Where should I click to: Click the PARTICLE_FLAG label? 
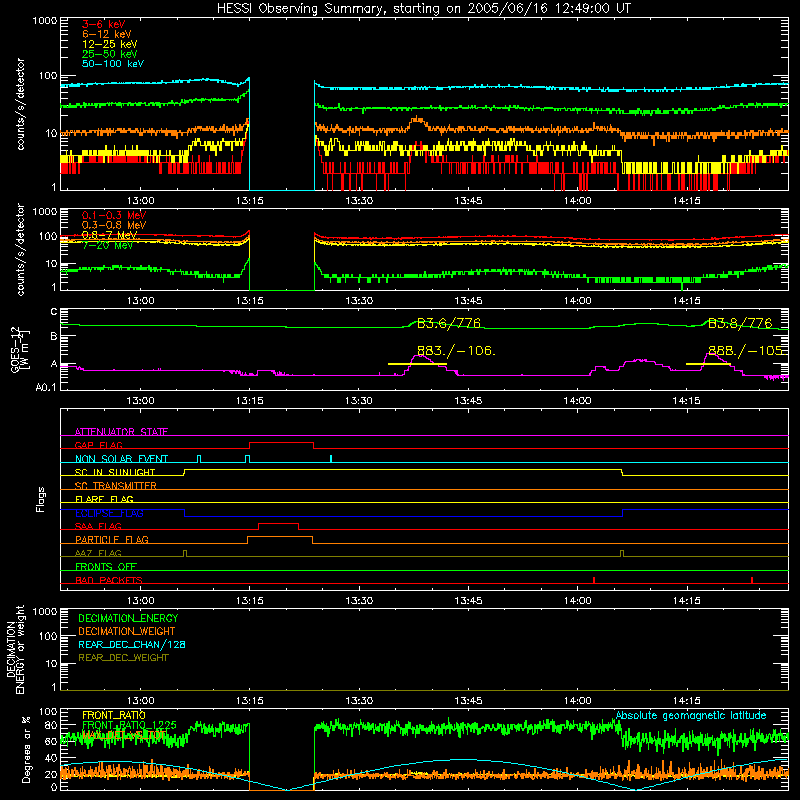coord(112,540)
